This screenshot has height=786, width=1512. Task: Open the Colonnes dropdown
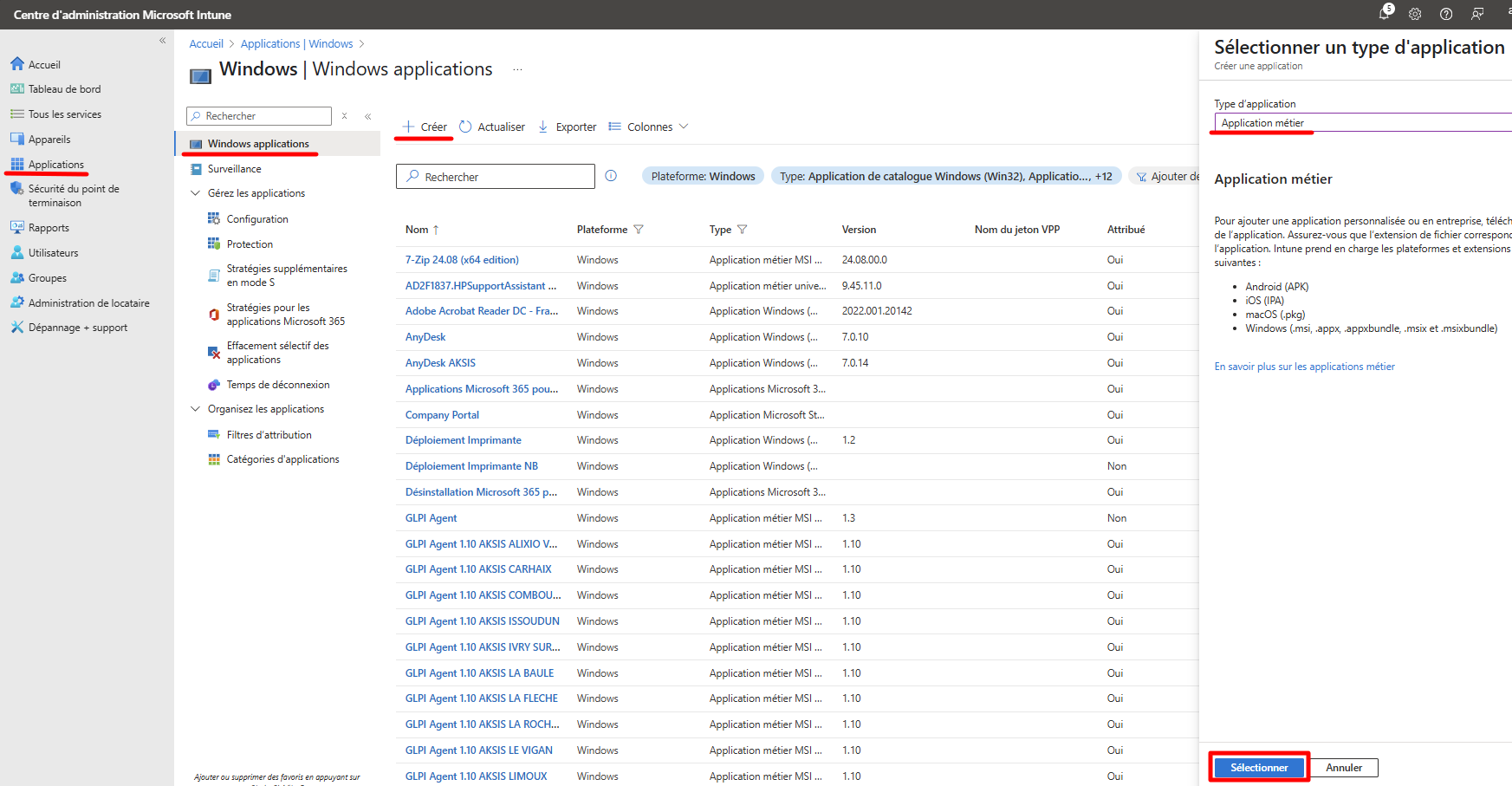tap(649, 127)
